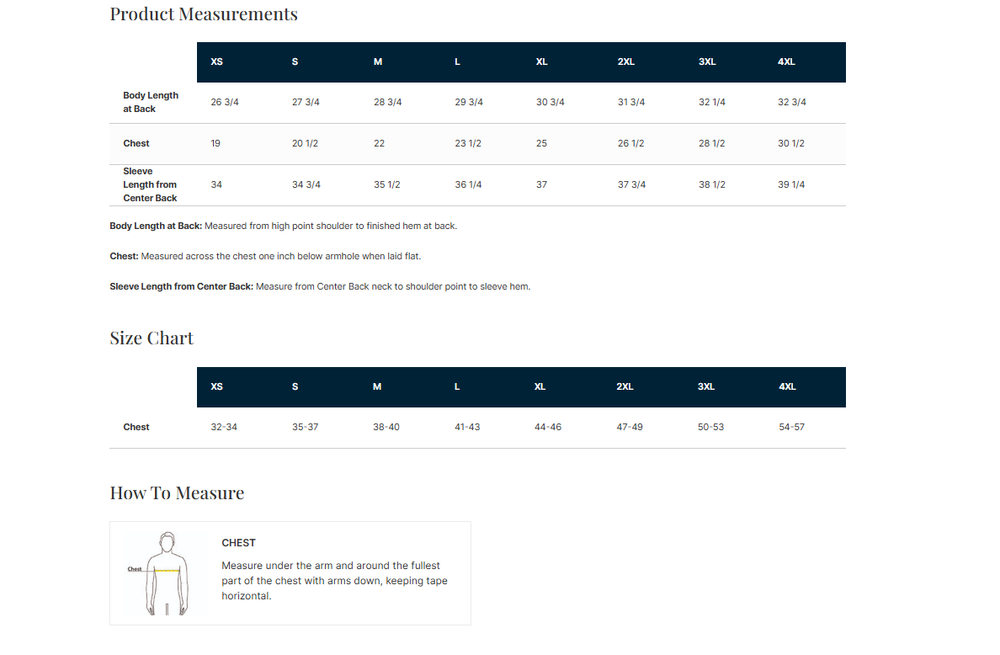Click the 38-40 chest range for size M
This screenshot has width=1000, height=655.
pos(386,427)
